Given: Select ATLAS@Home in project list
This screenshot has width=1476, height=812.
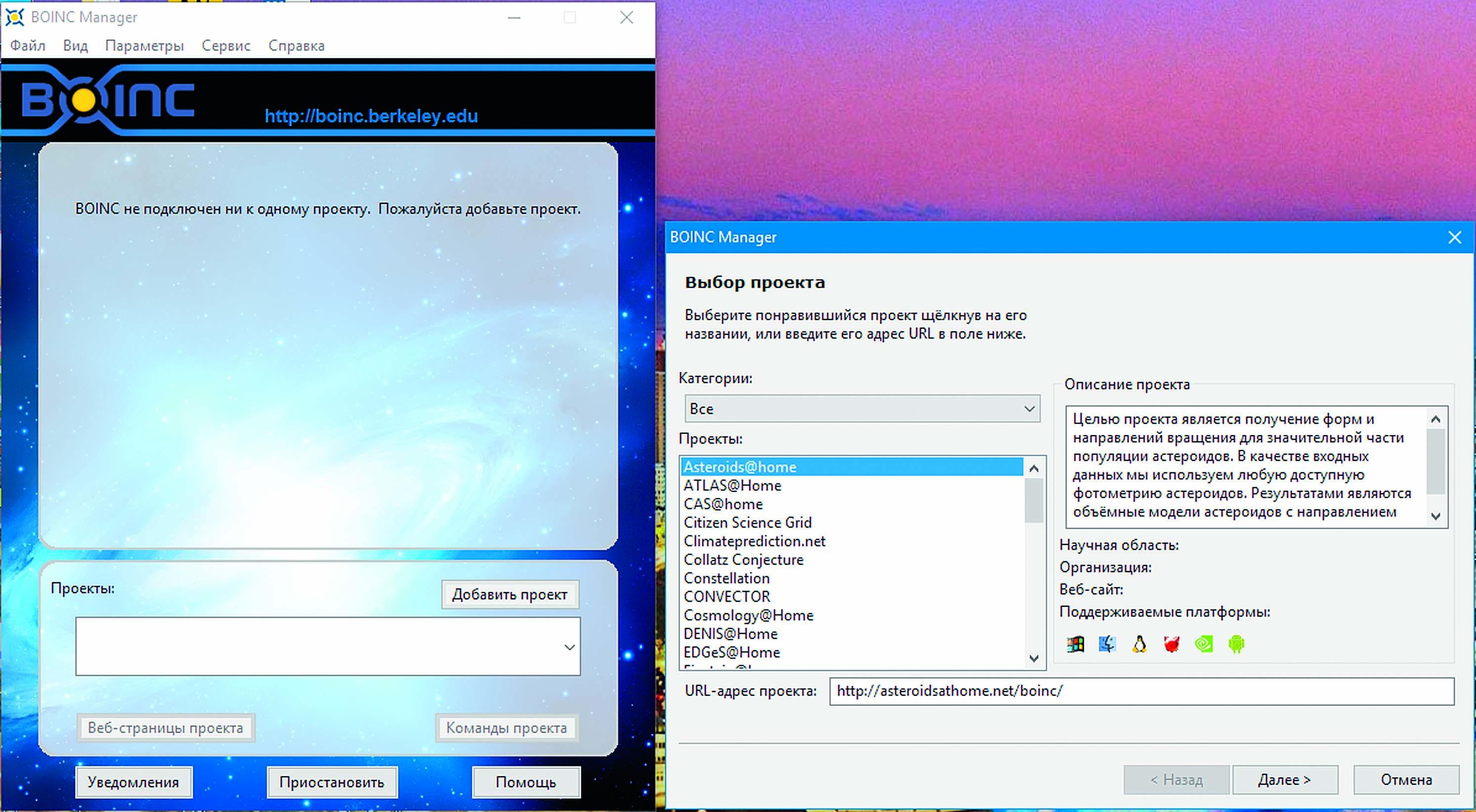Looking at the screenshot, I should (x=732, y=486).
